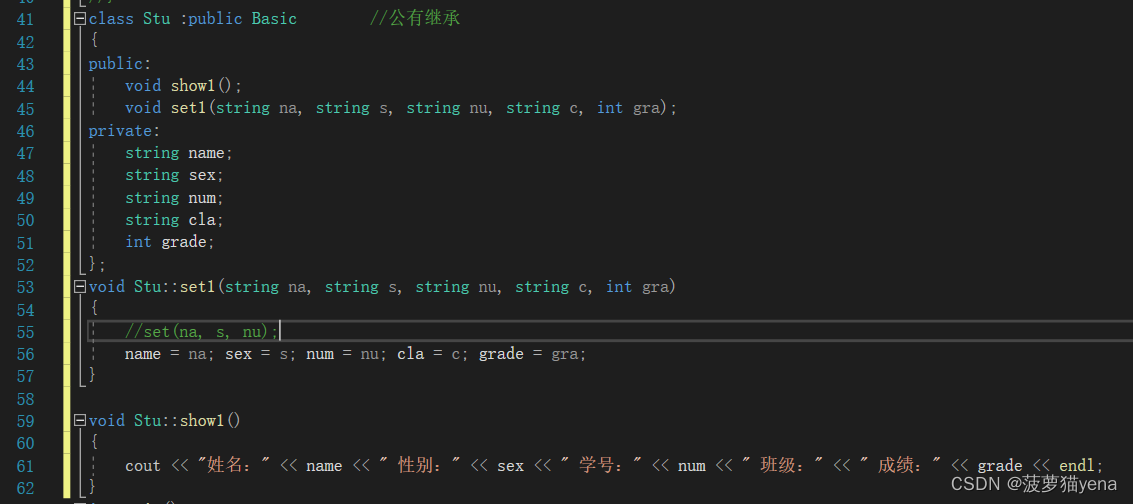This screenshot has width=1133, height=504.
Task: Collapse the class Stu definition block
Action: coord(80,19)
